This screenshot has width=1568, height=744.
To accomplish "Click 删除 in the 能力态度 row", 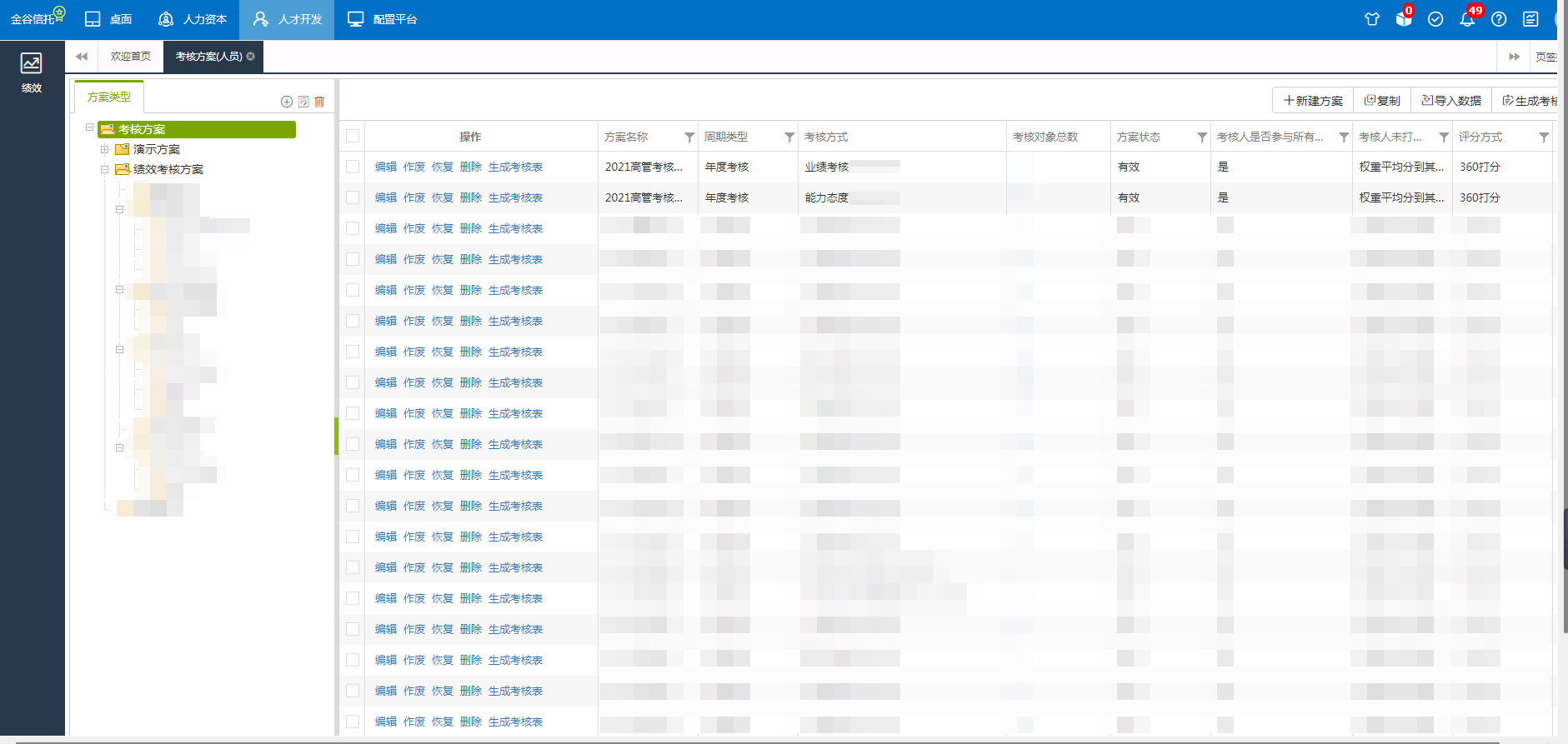I will [x=471, y=197].
